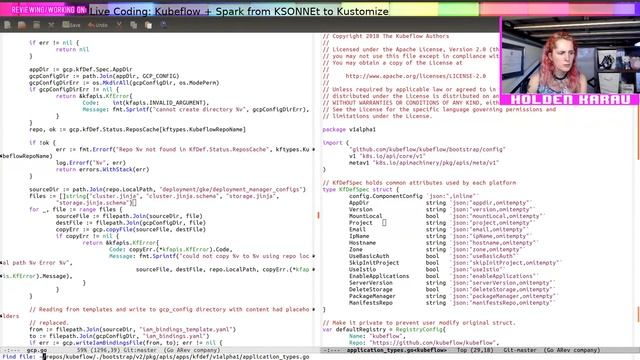Click the Undo toolbar button
The width and height of the screenshot is (640, 360).
pos(98,25)
